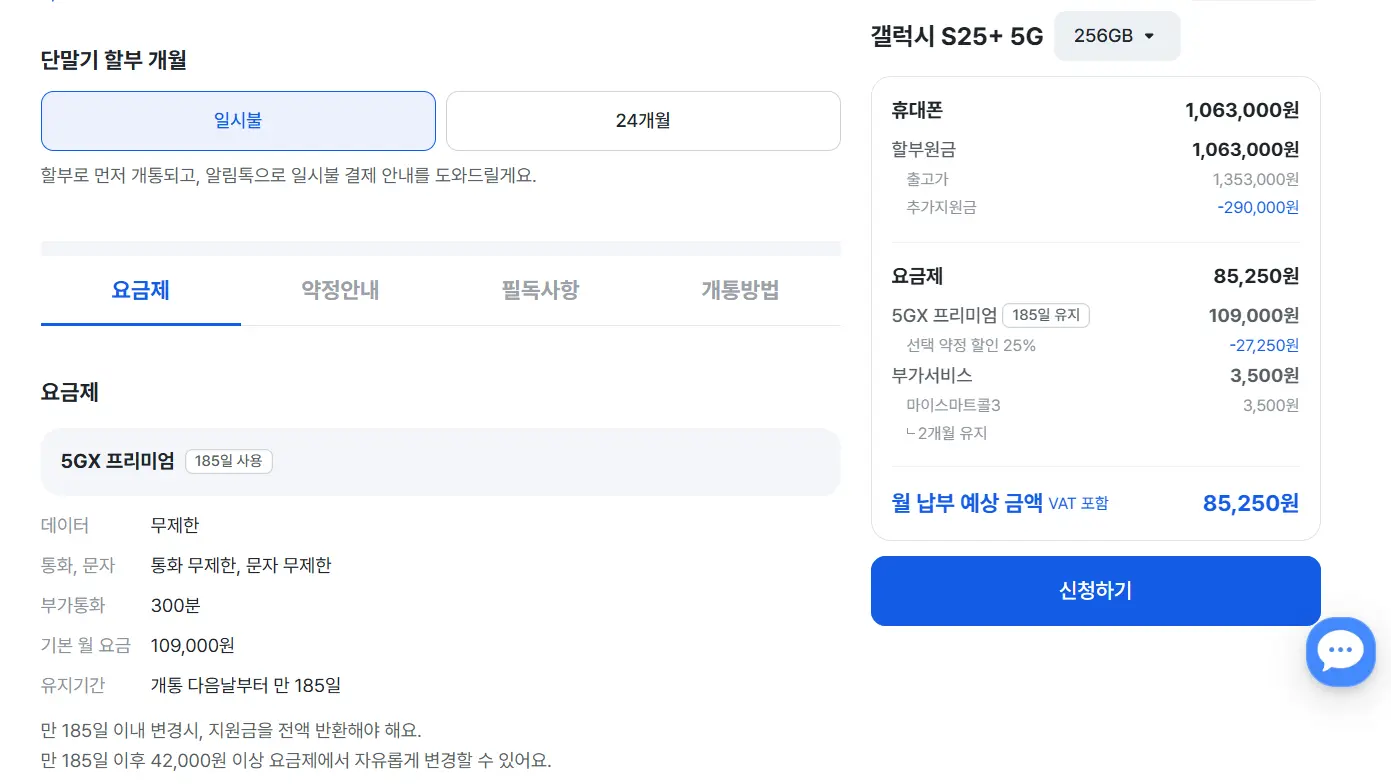The image size is (1391, 784).
Task: Go to the 필독사항 tab
Action: [540, 291]
